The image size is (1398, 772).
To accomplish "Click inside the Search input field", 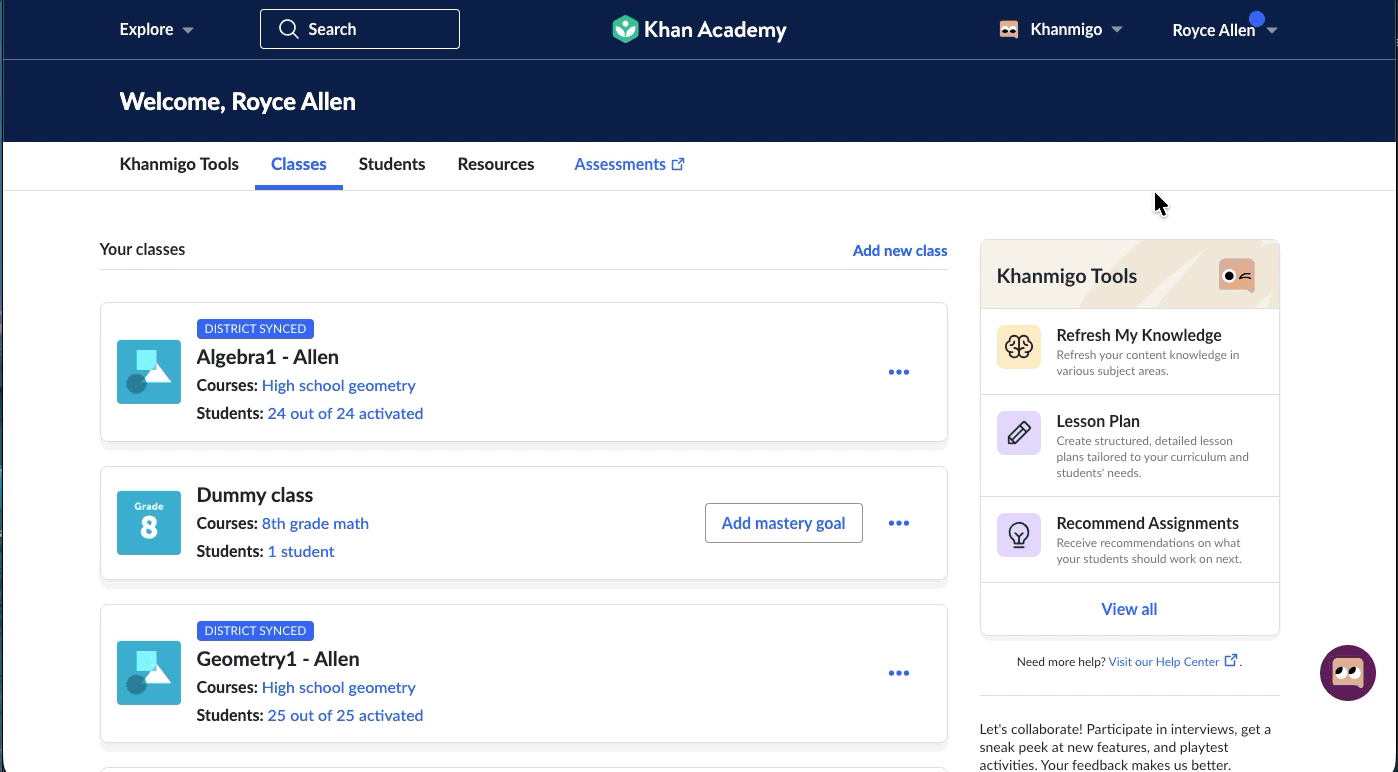I will point(360,29).
